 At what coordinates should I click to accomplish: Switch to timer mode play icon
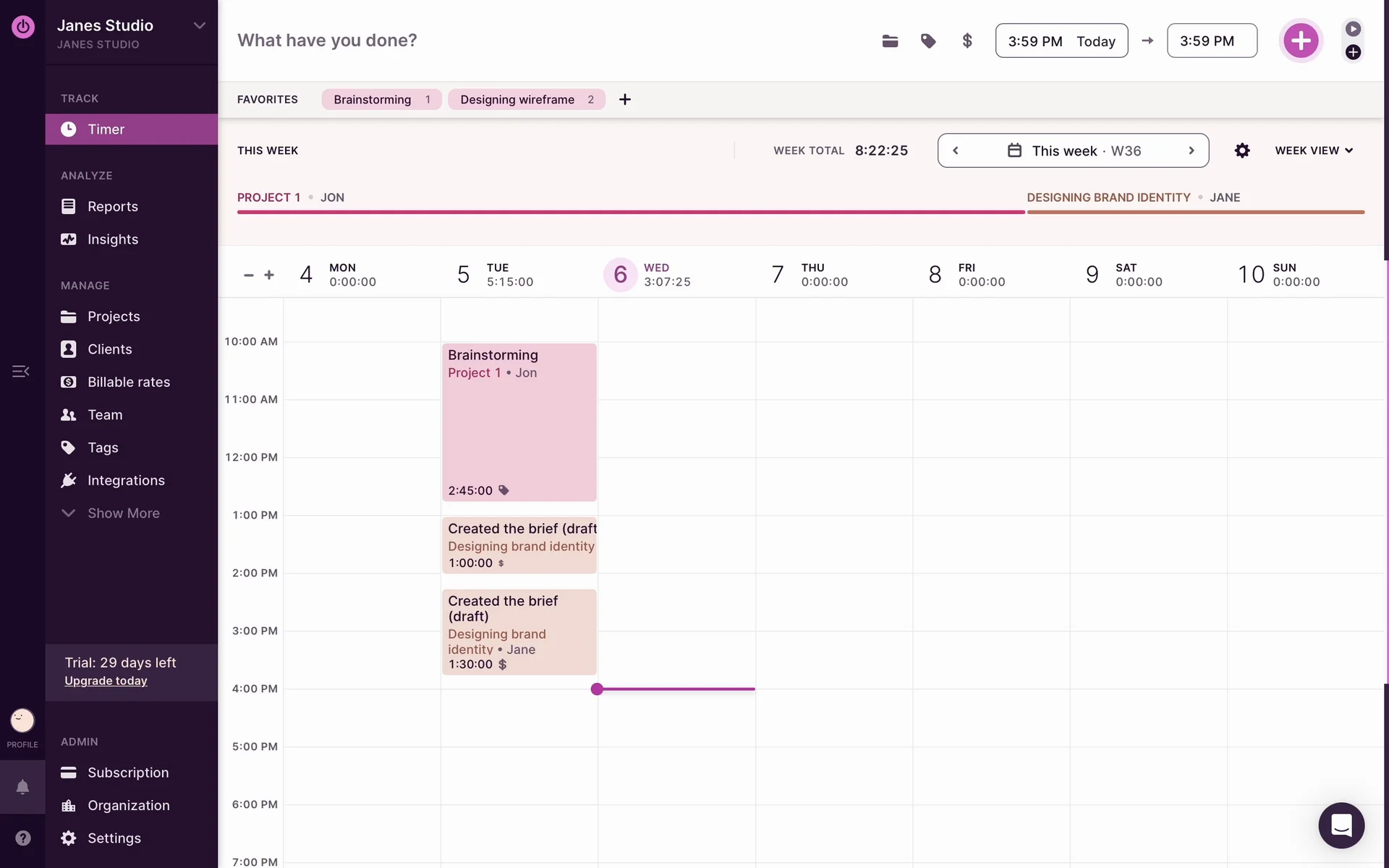click(x=1353, y=29)
